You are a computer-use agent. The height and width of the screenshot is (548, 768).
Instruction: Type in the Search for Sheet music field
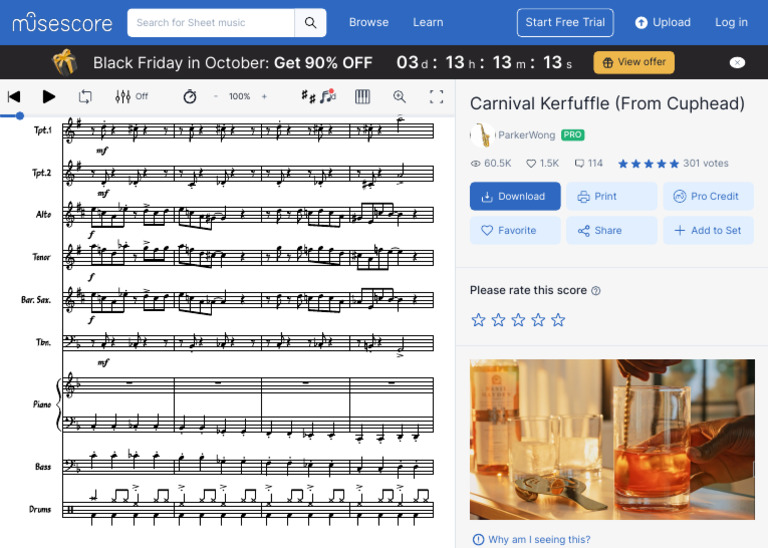point(212,22)
